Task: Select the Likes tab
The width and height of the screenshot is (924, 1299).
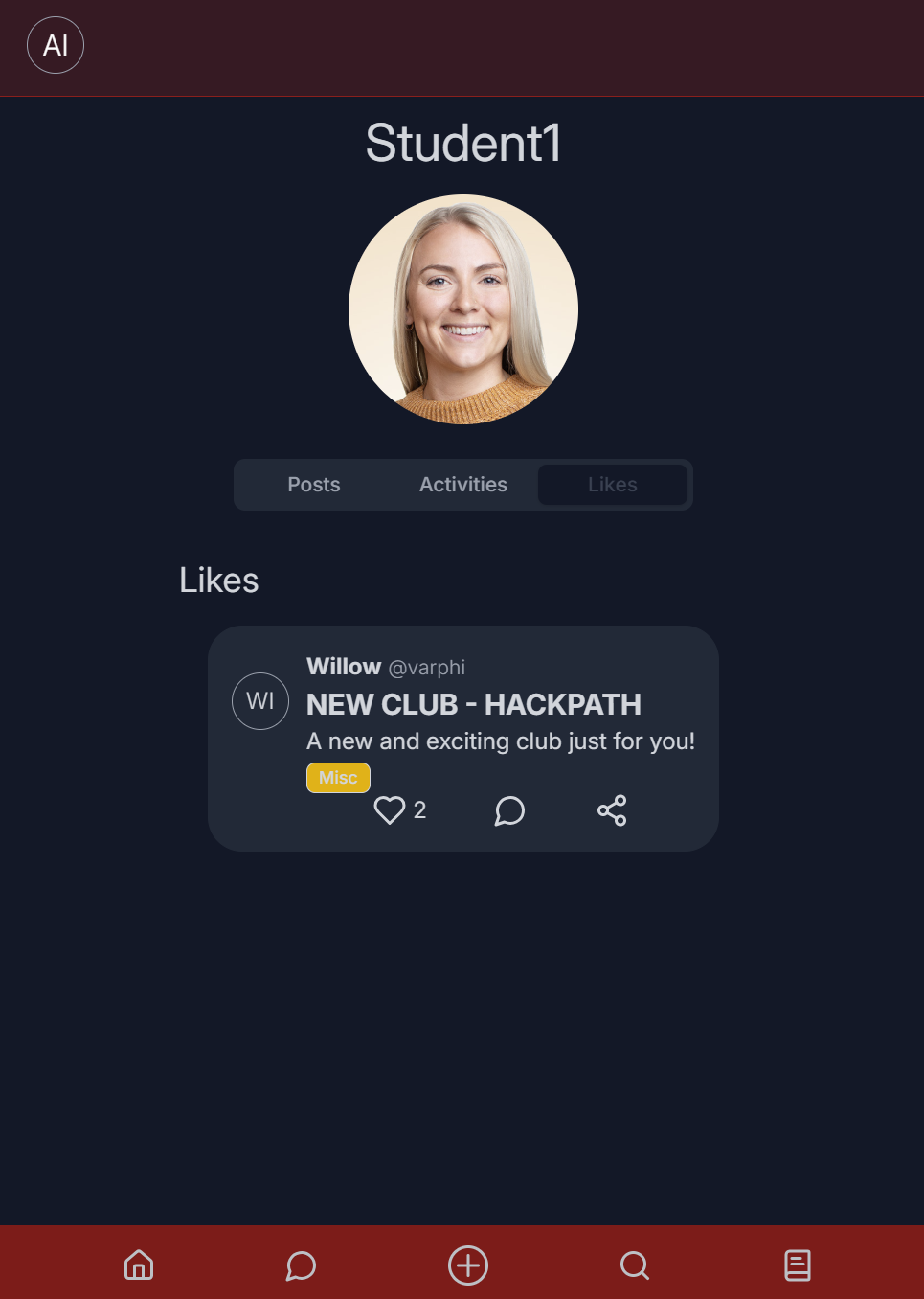Action: coord(613,485)
